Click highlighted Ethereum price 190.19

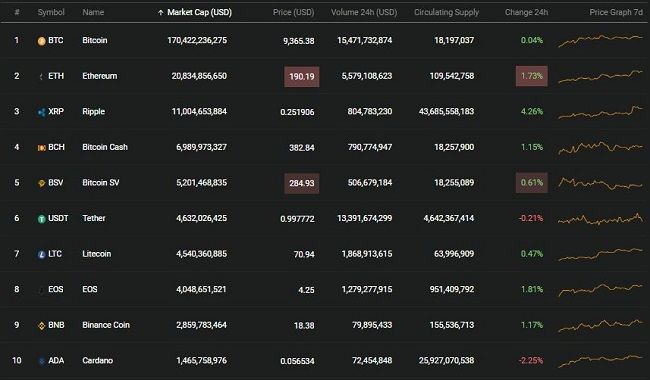tap(302, 77)
